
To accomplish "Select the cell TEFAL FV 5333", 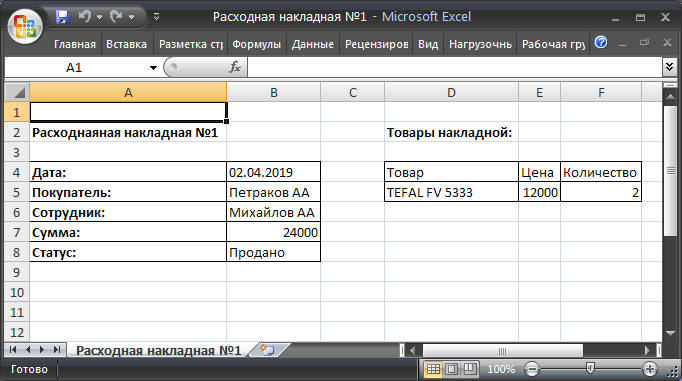I will 451,192.
